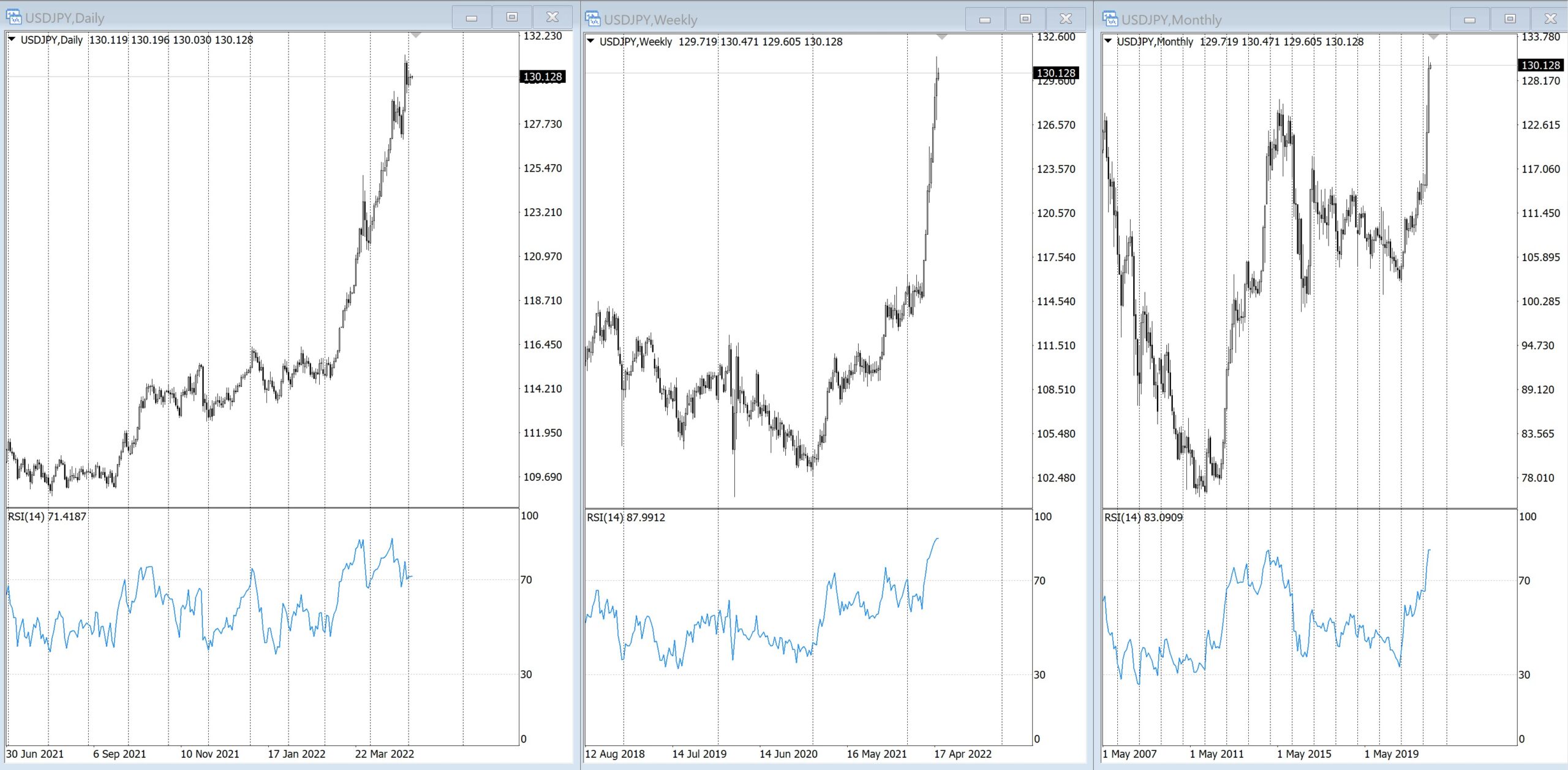Select the USDJPY,Weekly title bar
1568x770 pixels.
pyautogui.click(x=796, y=20)
